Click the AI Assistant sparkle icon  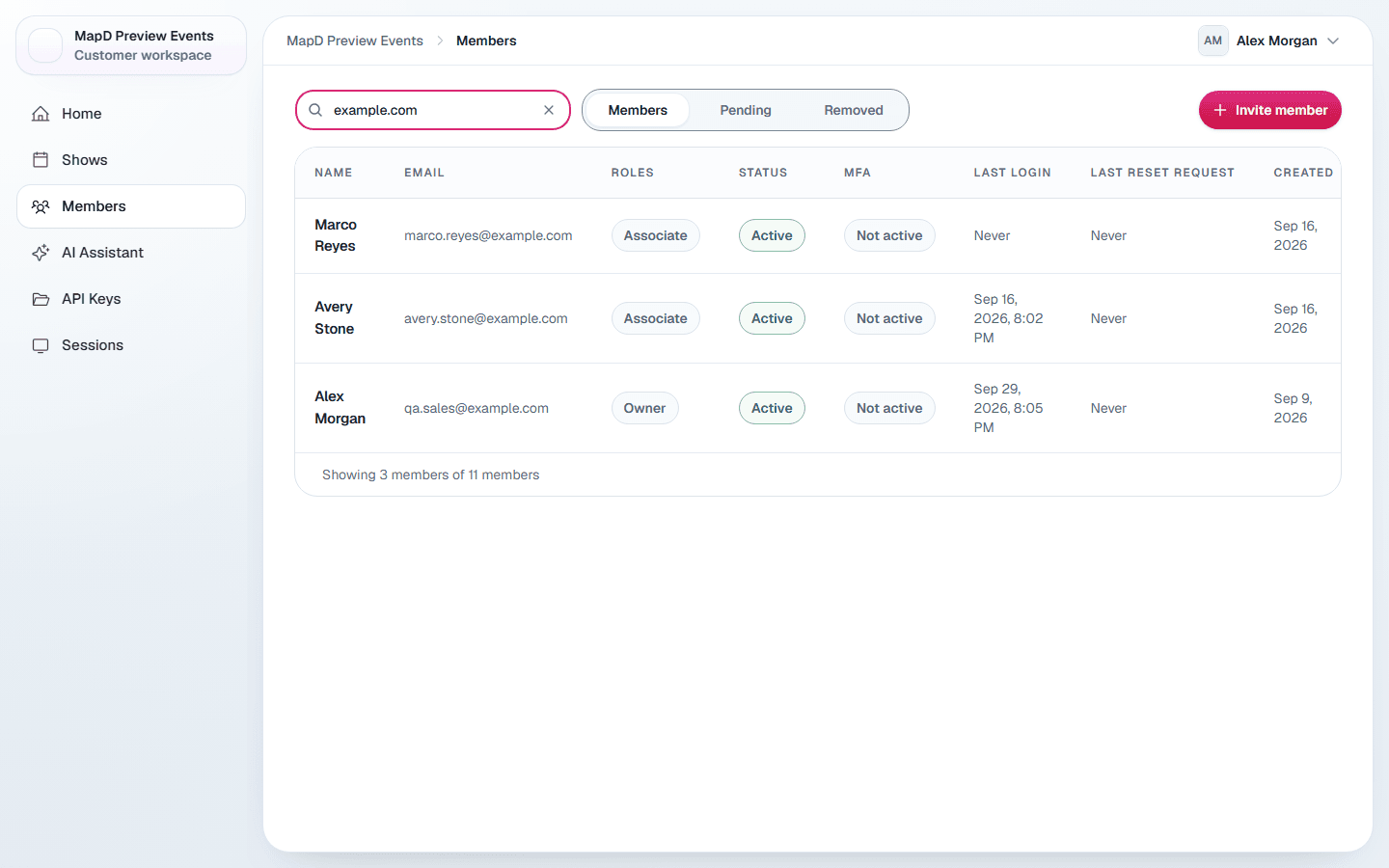coord(41,253)
